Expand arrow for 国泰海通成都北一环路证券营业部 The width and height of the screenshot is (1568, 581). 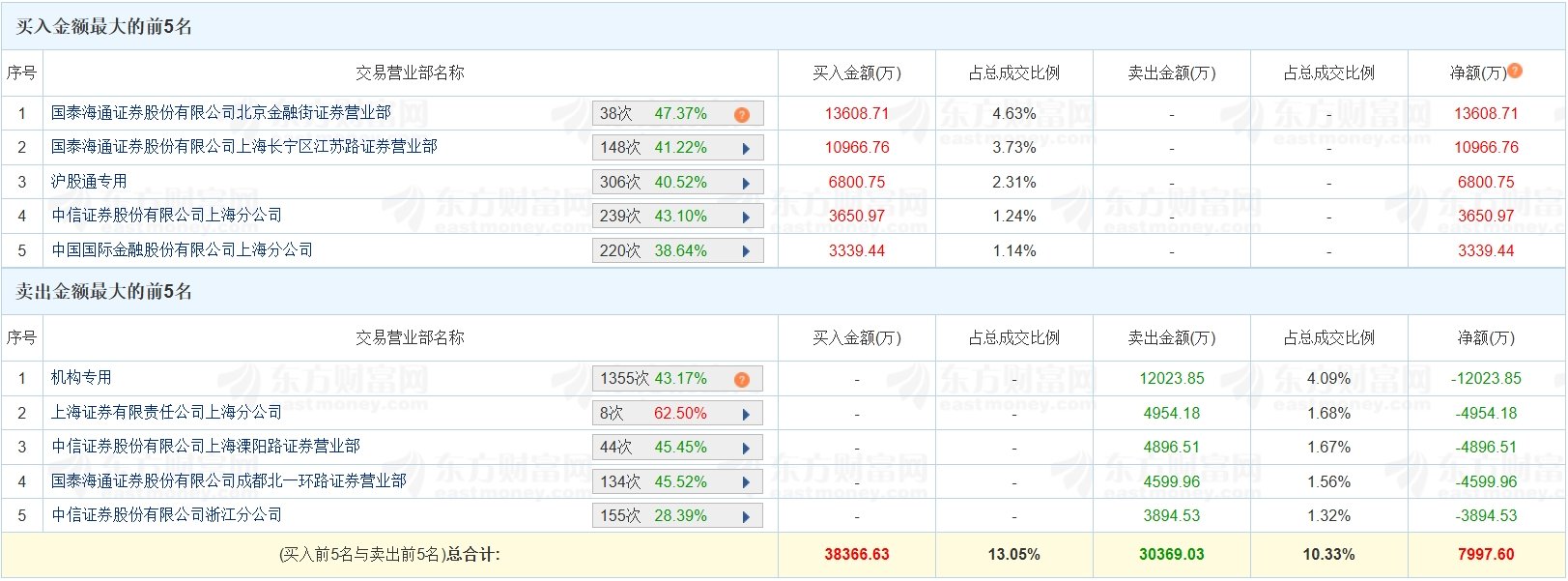click(x=746, y=482)
